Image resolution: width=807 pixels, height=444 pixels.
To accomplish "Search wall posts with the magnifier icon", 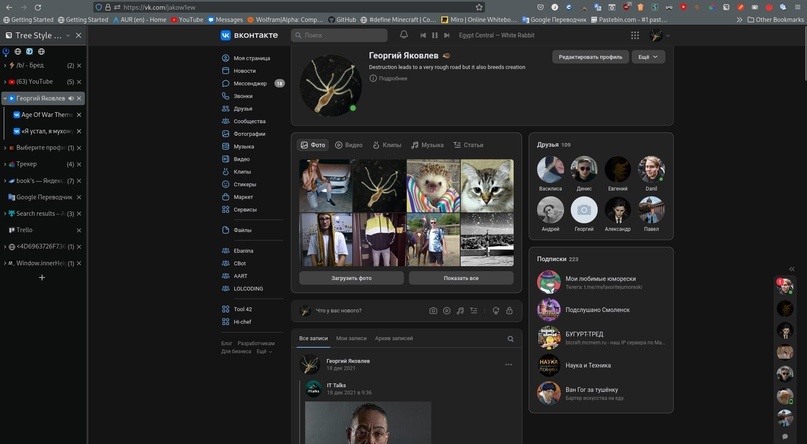I will 510,339.
